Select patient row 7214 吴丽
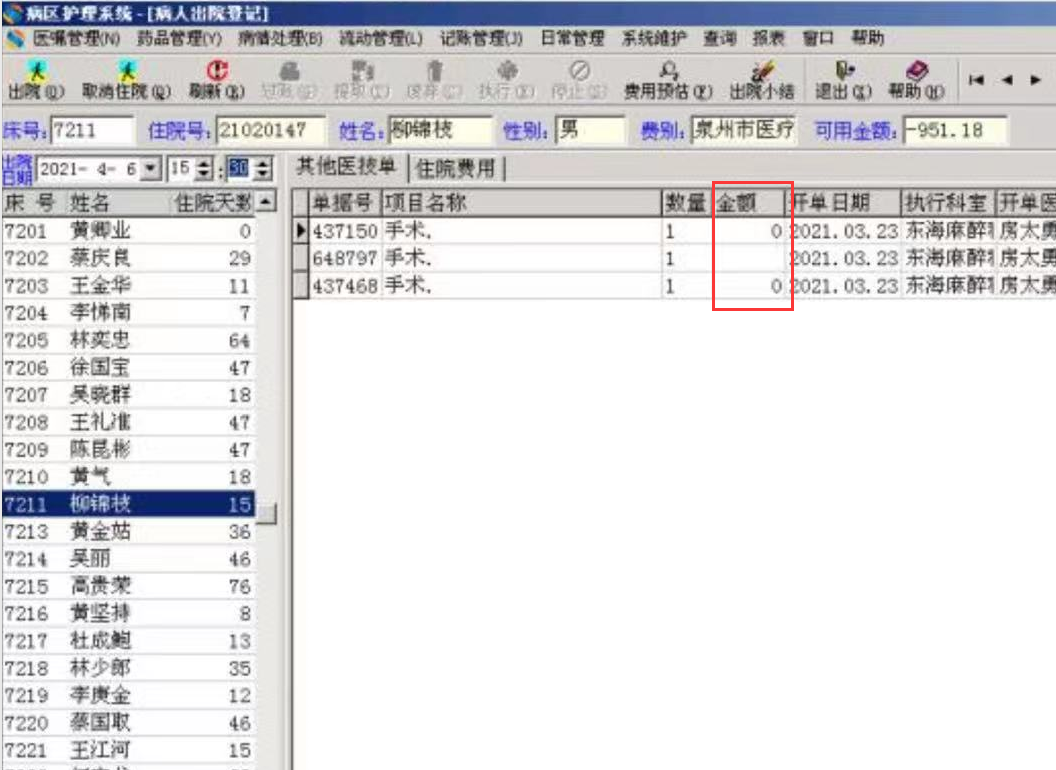This screenshot has height=770, width=1056. click(128, 559)
